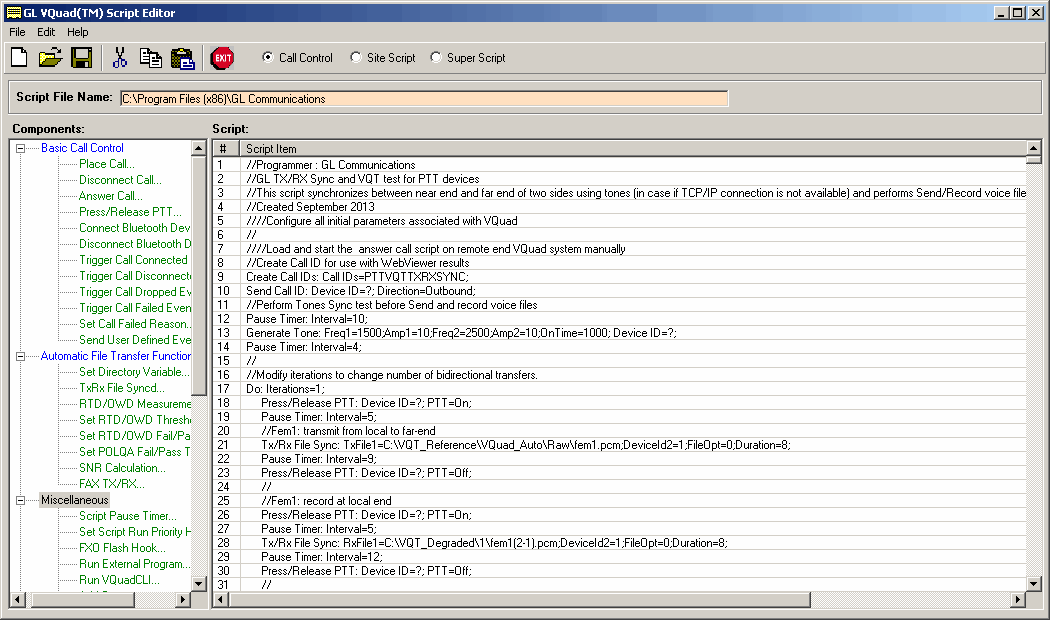The width and height of the screenshot is (1050, 620).
Task: Select Set POLQA Fail/Pass component
Action: click(135, 453)
